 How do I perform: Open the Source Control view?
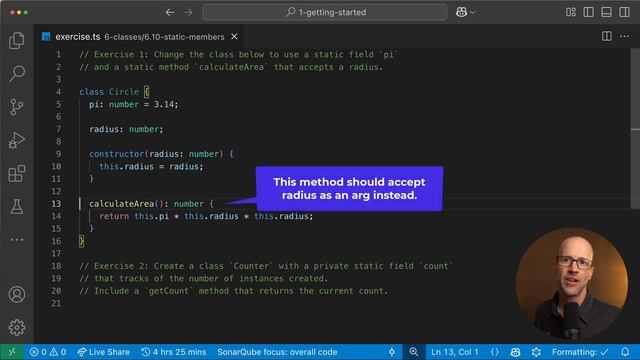[x=17, y=107]
